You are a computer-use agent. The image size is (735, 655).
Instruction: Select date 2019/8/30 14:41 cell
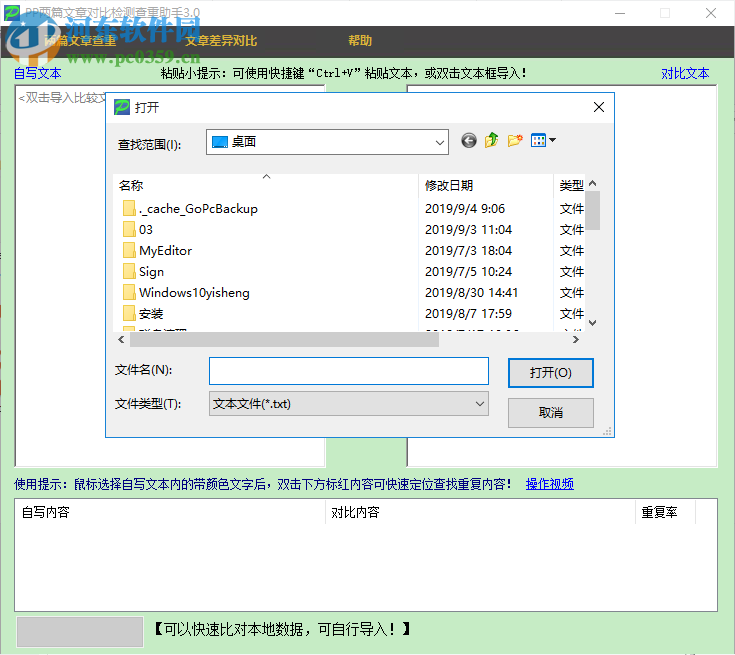pos(471,293)
